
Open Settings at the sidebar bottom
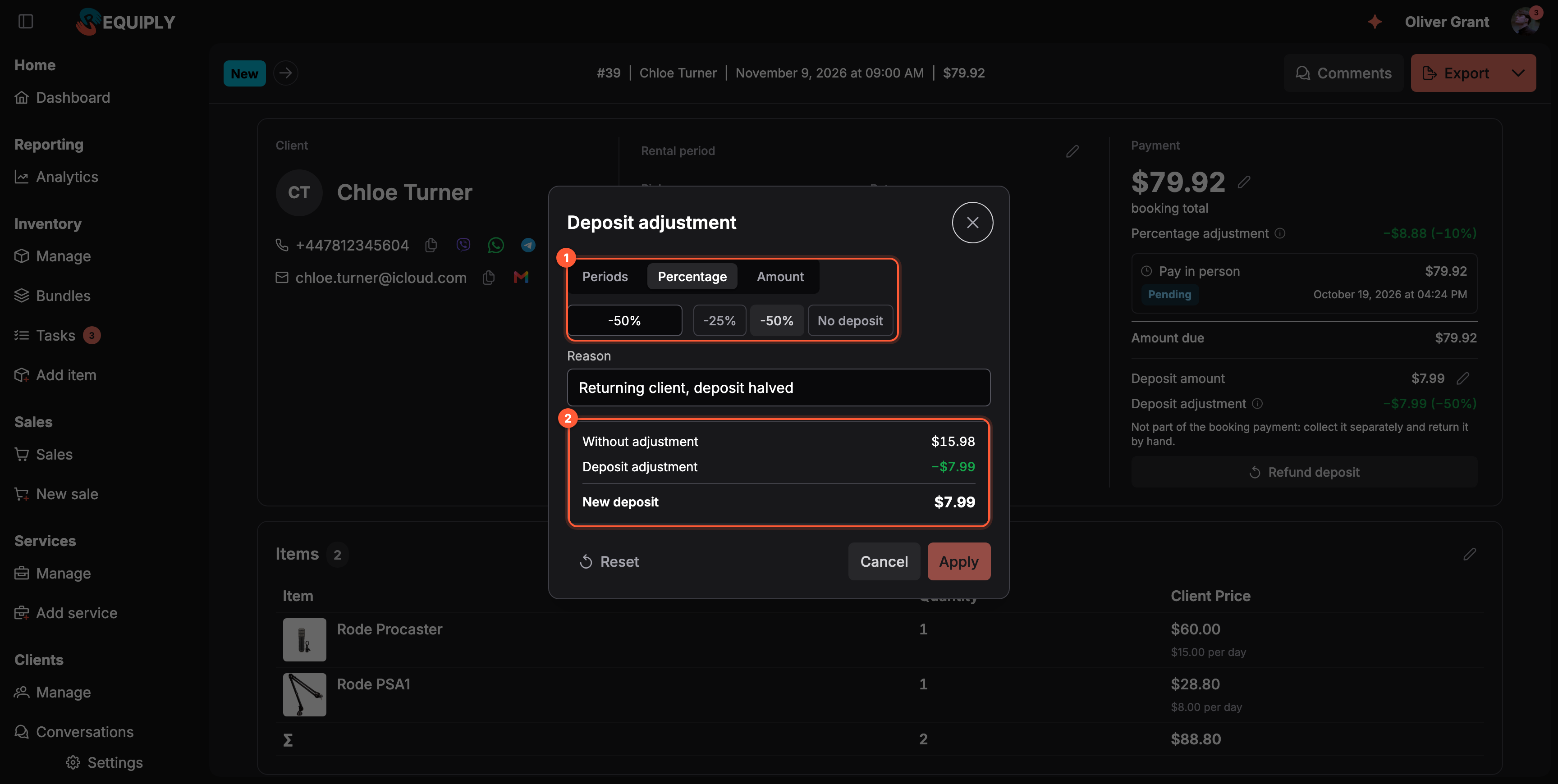point(104,763)
